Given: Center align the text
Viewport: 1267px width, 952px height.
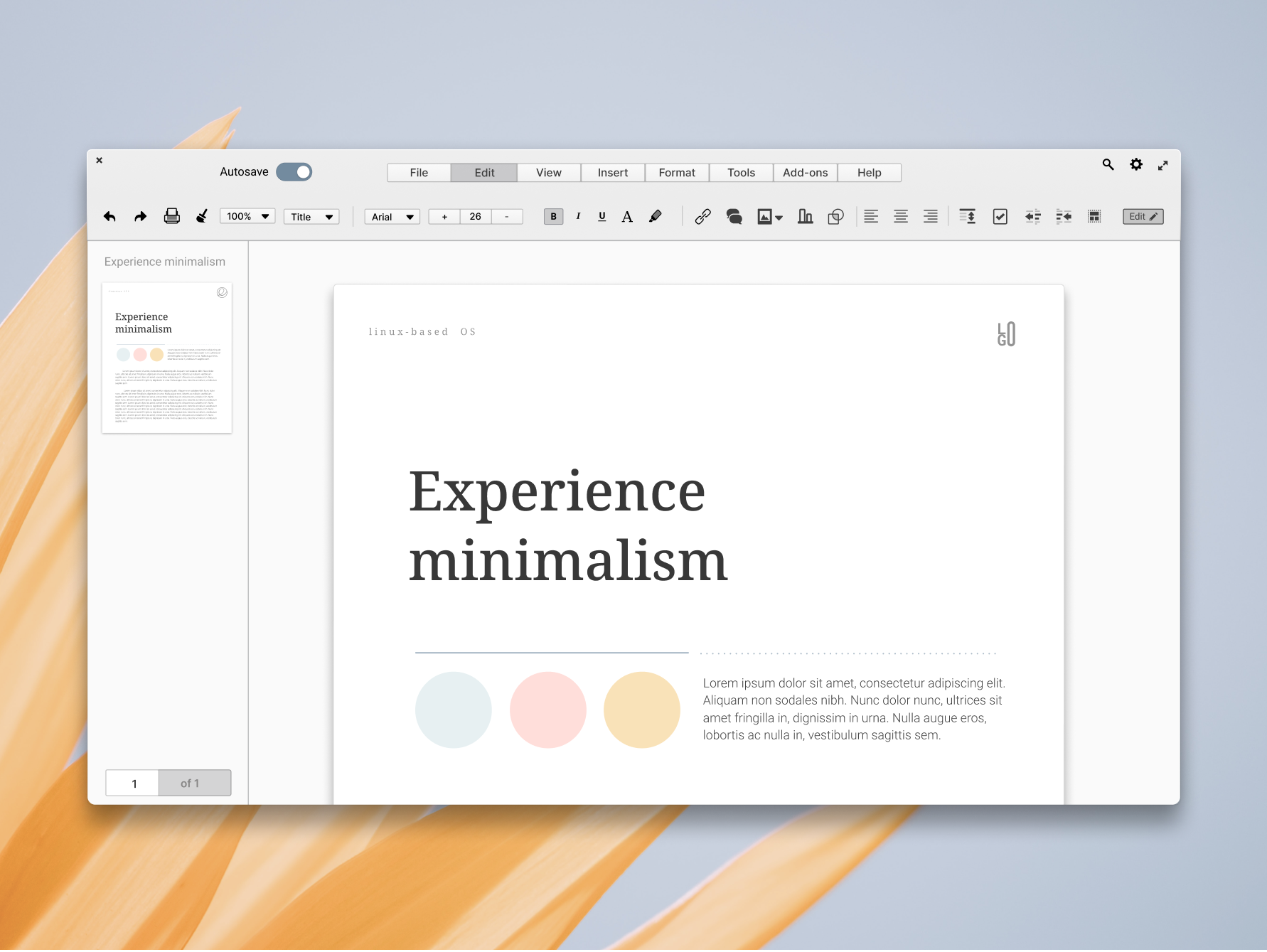Looking at the screenshot, I should pyautogui.click(x=900, y=217).
